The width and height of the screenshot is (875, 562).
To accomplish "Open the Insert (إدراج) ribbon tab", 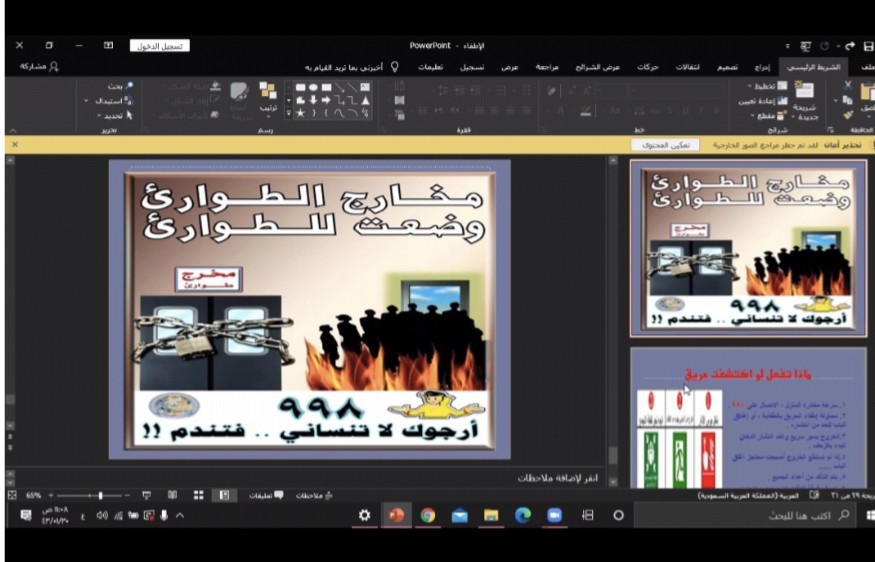I will pyautogui.click(x=762, y=67).
